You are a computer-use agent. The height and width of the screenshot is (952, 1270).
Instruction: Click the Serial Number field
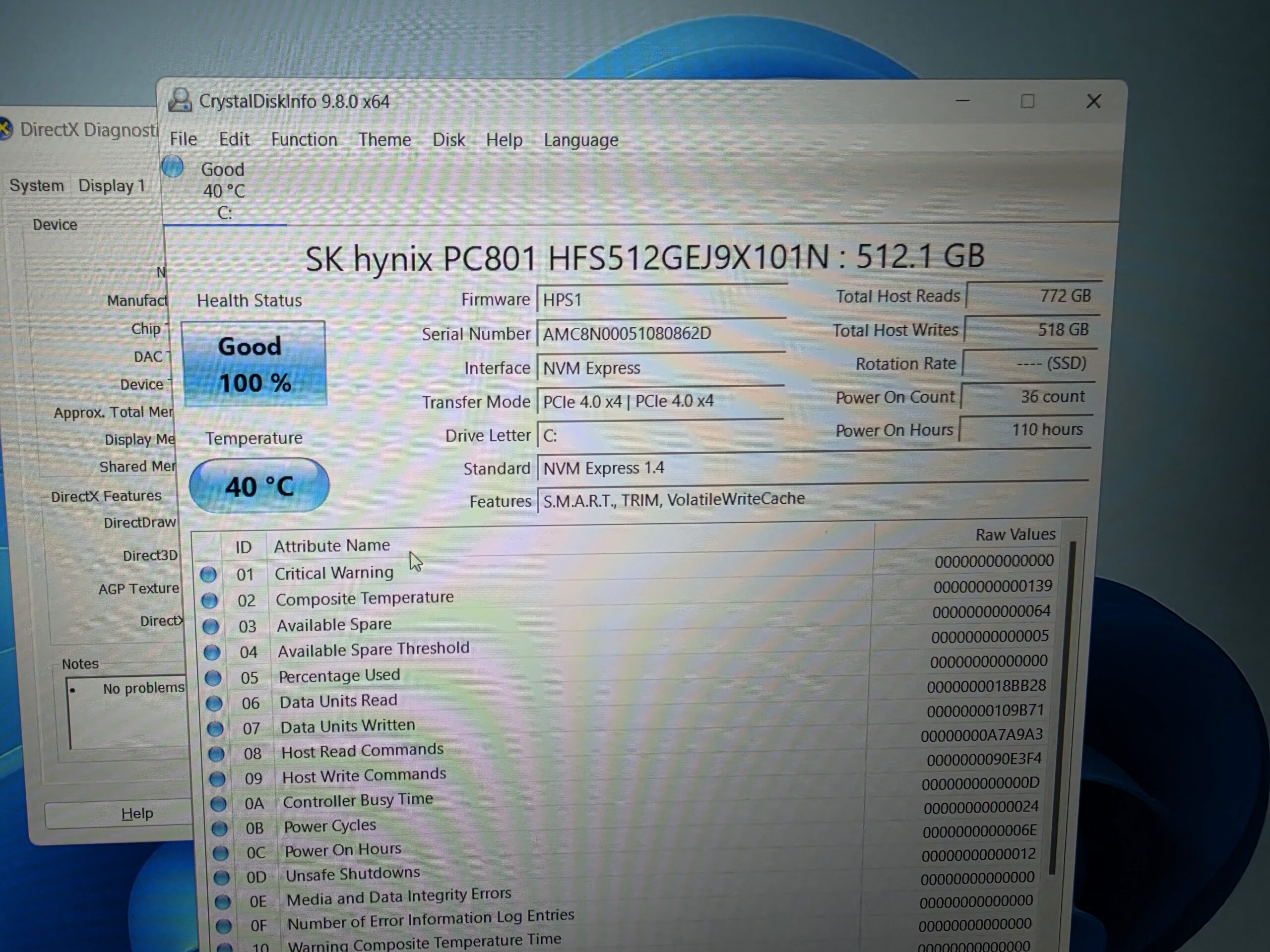tap(660, 333)
